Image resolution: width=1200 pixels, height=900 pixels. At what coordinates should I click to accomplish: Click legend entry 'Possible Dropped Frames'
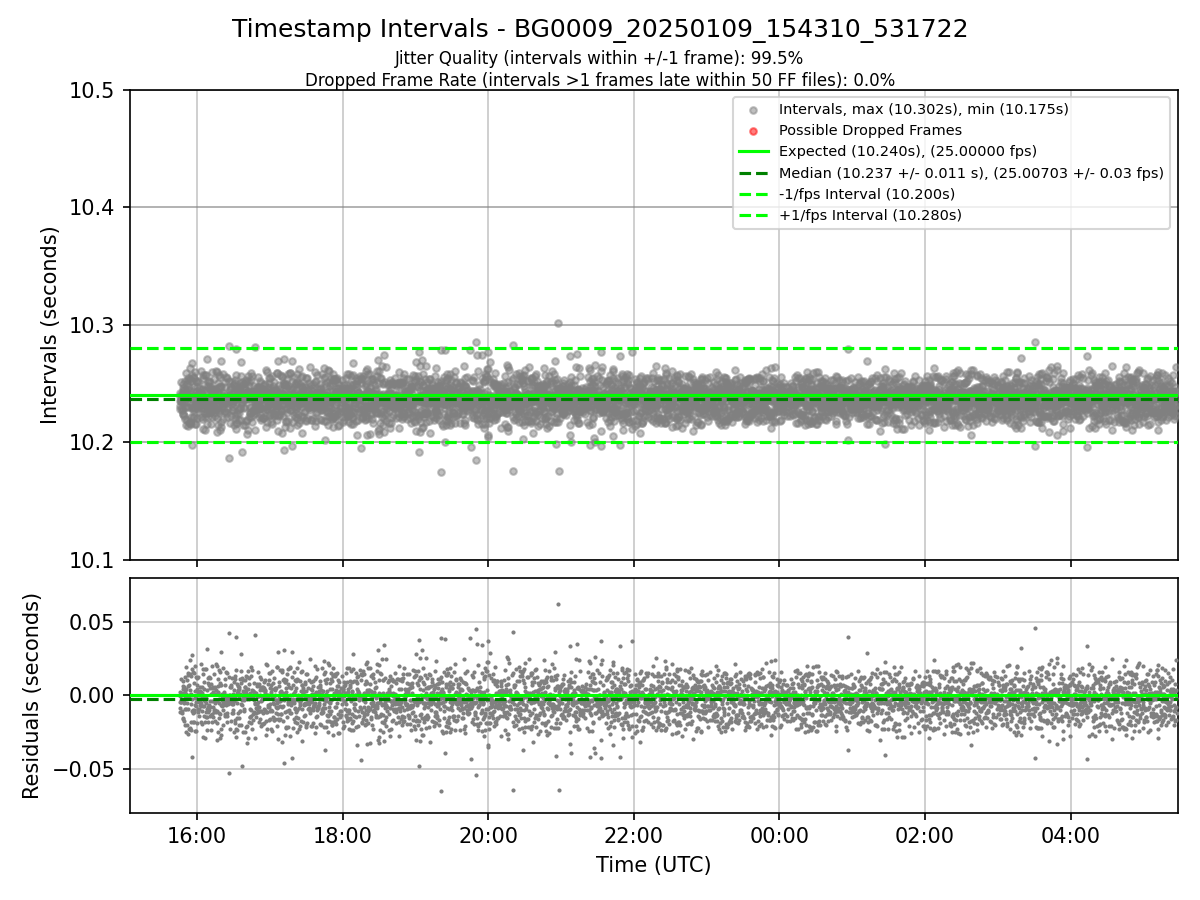870,130
